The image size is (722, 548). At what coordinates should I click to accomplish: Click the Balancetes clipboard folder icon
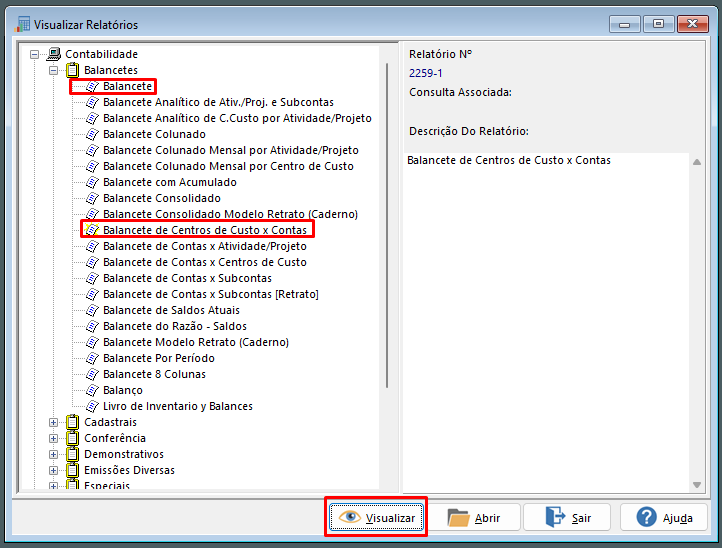[x=72, y=70]
